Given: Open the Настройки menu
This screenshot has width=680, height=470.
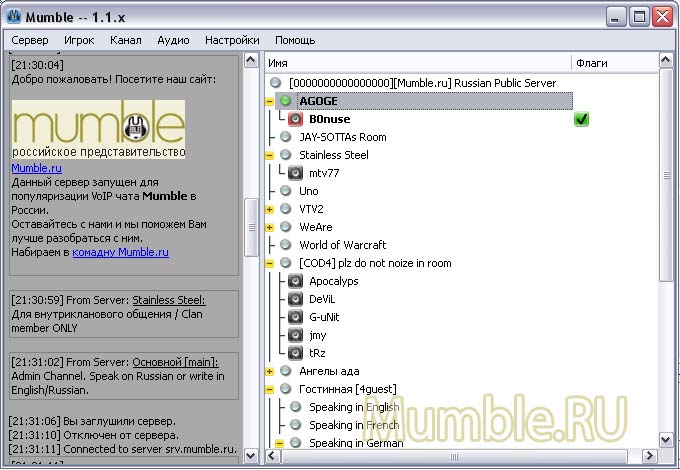Looking at the screenshot, I should [x=232, y=40].
